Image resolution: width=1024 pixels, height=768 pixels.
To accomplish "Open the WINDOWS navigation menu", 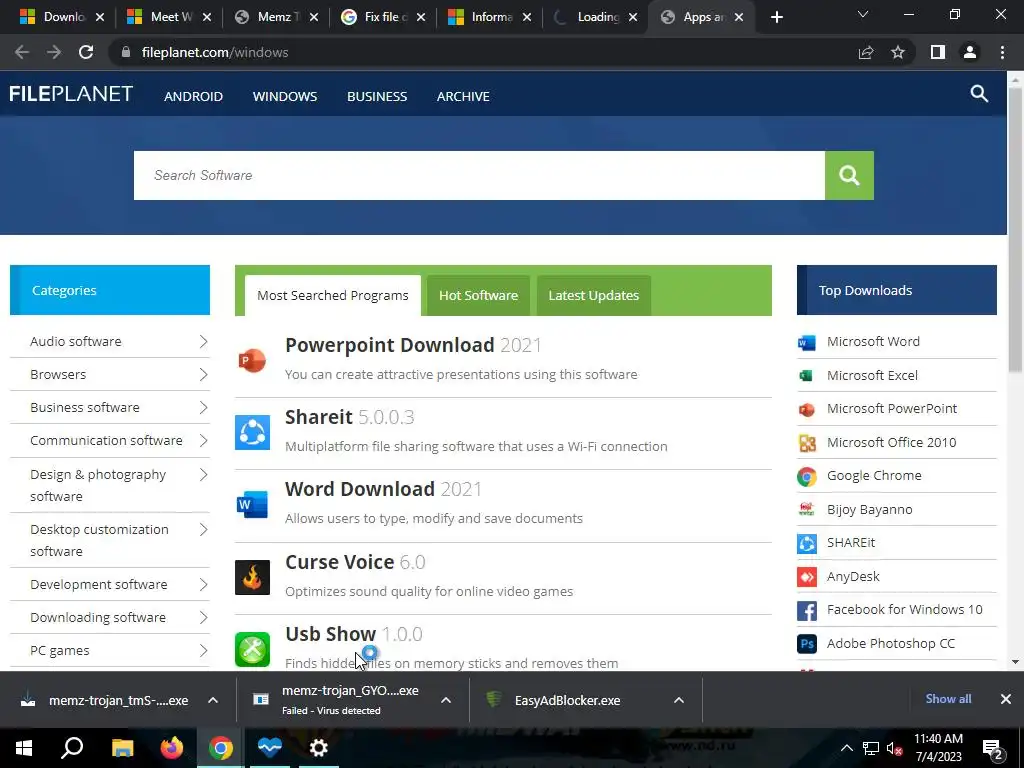I will click(285, 96).
